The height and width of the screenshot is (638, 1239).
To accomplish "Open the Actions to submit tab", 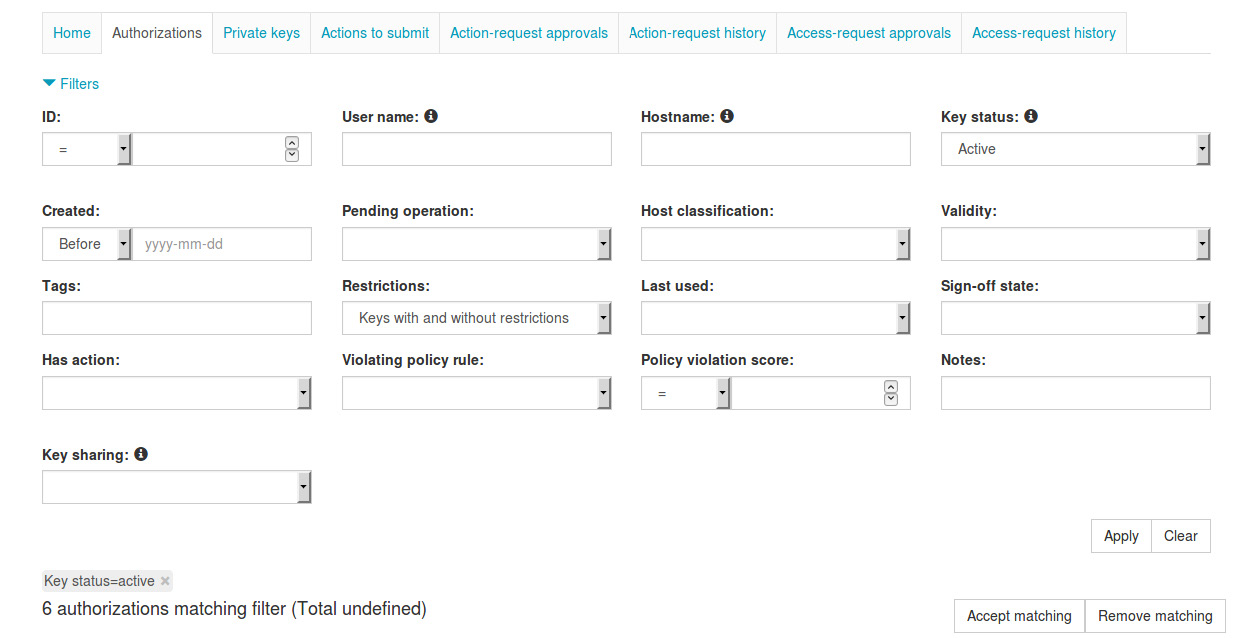I will (375, 33).
